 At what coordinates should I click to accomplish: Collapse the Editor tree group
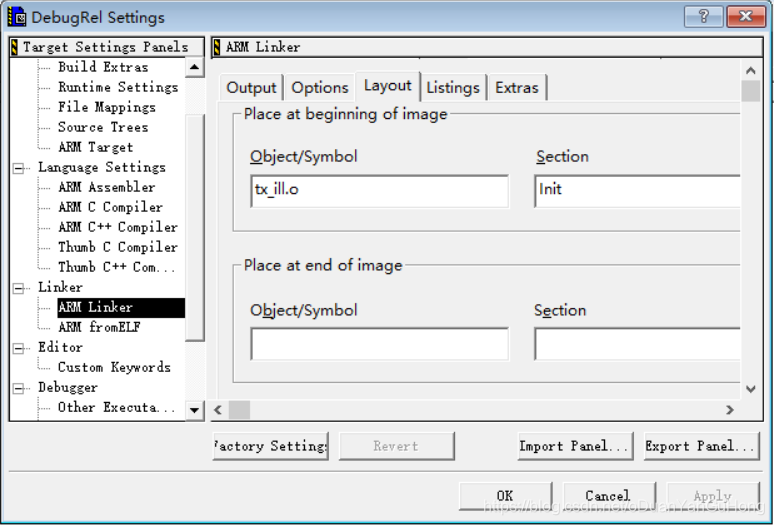click(18, 348)
